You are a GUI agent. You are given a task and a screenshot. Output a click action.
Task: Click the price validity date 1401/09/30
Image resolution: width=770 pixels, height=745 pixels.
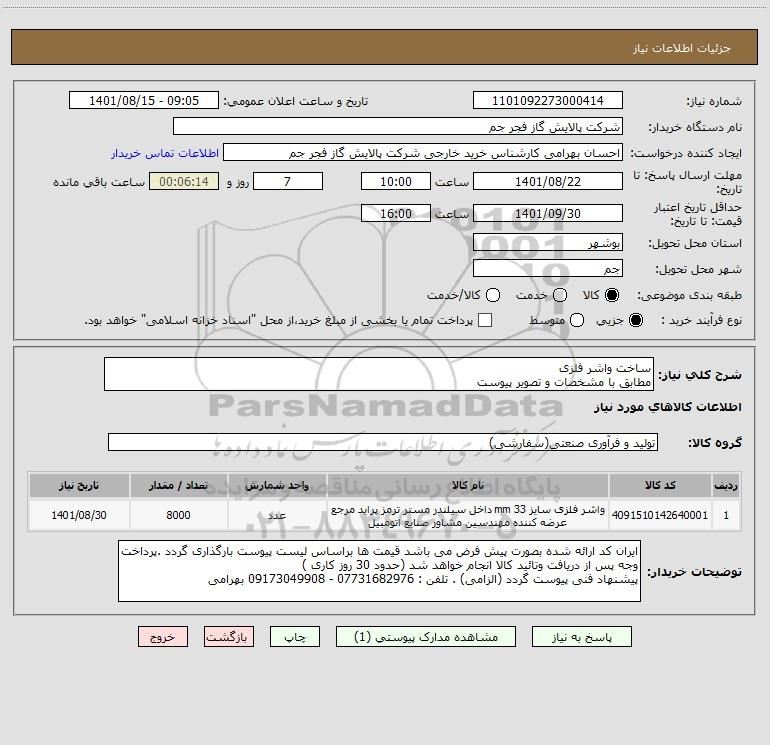click(x=548, y=213)
